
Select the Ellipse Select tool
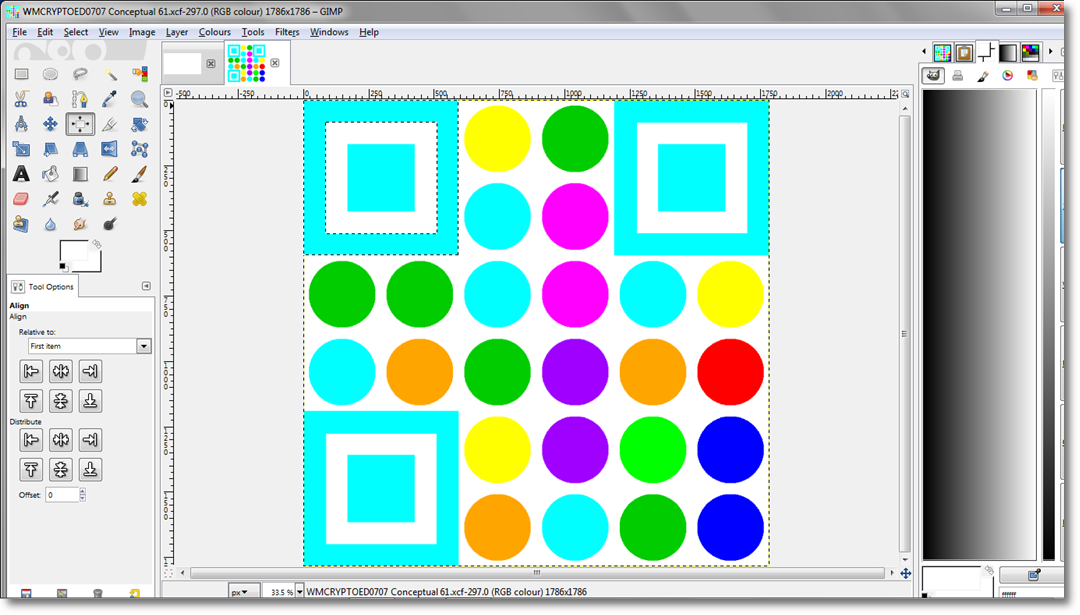(50, 74)
